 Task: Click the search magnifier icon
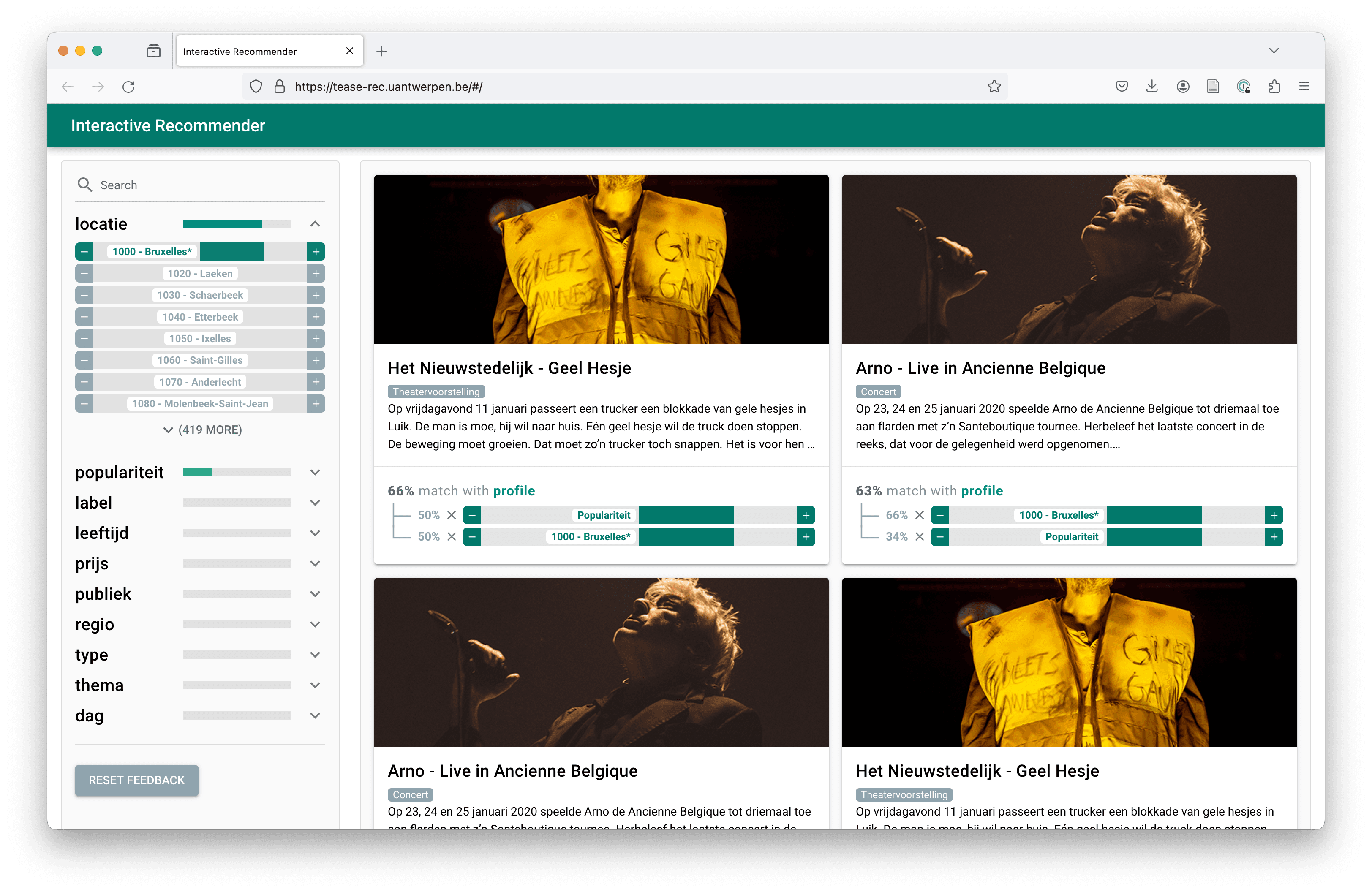pyautogui.click(x=85, y=185)
